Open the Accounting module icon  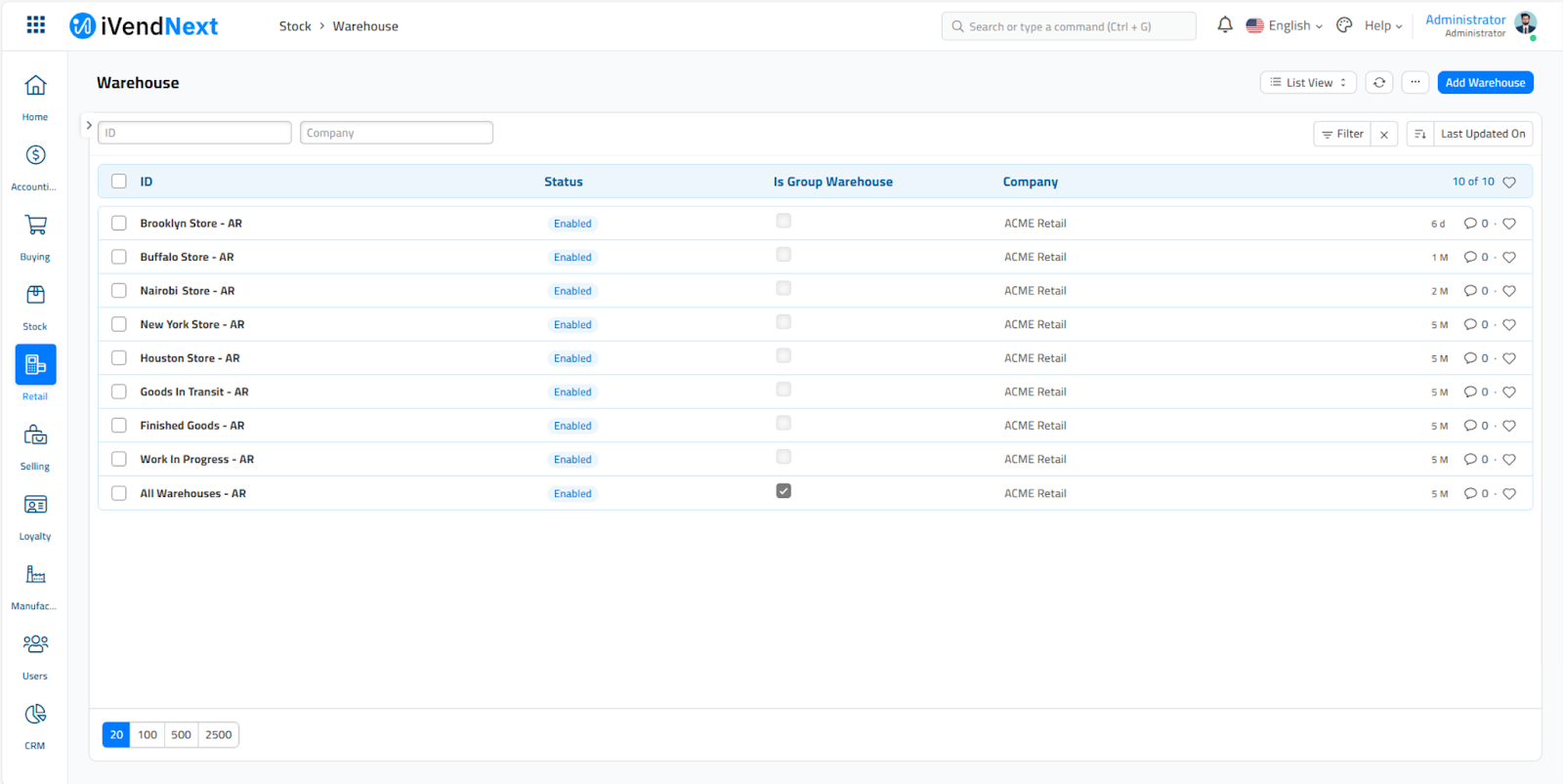(x=35, y=156)
